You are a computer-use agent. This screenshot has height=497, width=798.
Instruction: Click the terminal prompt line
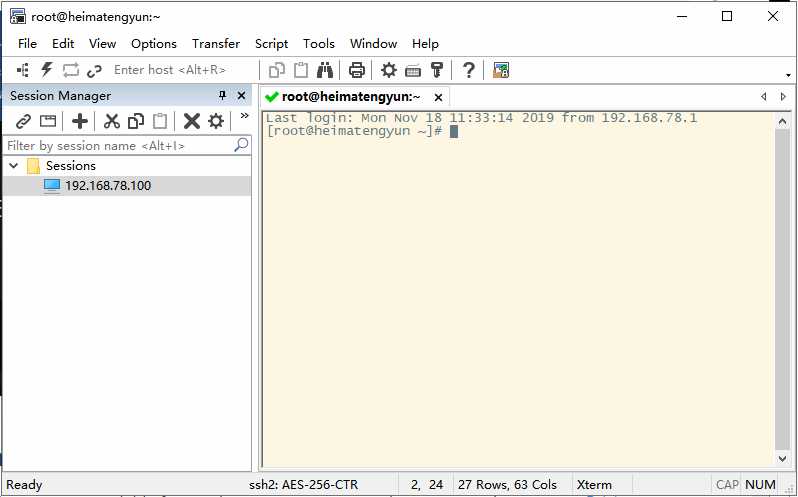[x=362, y=131]
